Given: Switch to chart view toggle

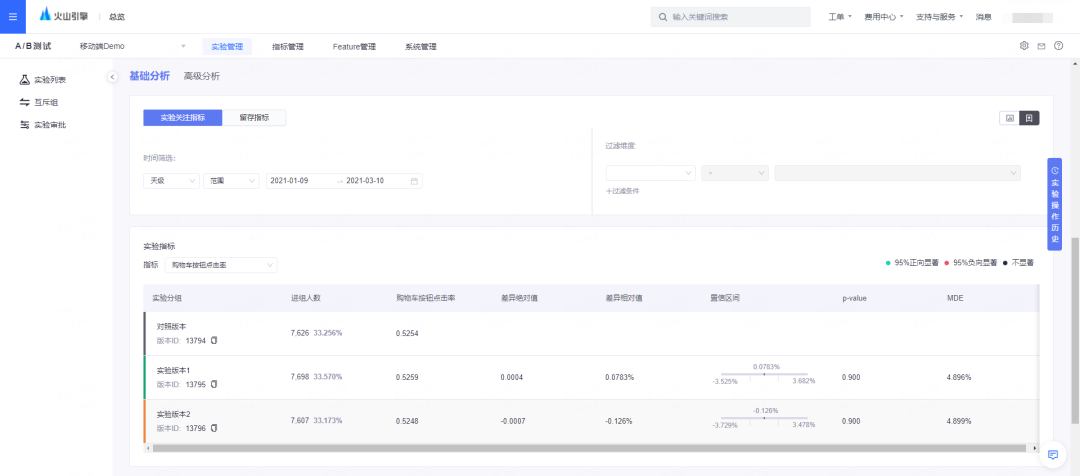Looking at the screenshot, I should pyautogui.click(x=1010, y=118).
